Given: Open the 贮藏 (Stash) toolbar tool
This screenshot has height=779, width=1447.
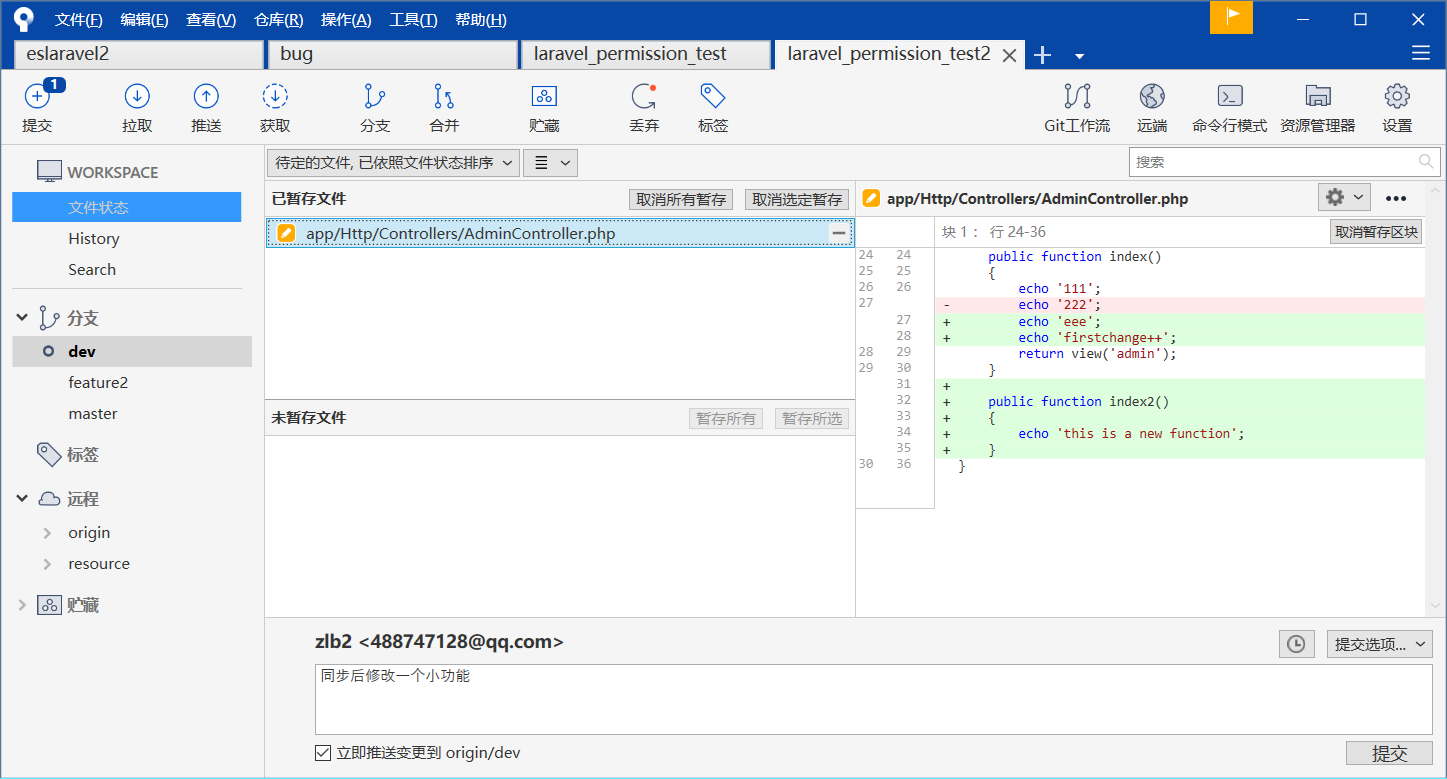Looking at the screenshot, I should point(544,97).
